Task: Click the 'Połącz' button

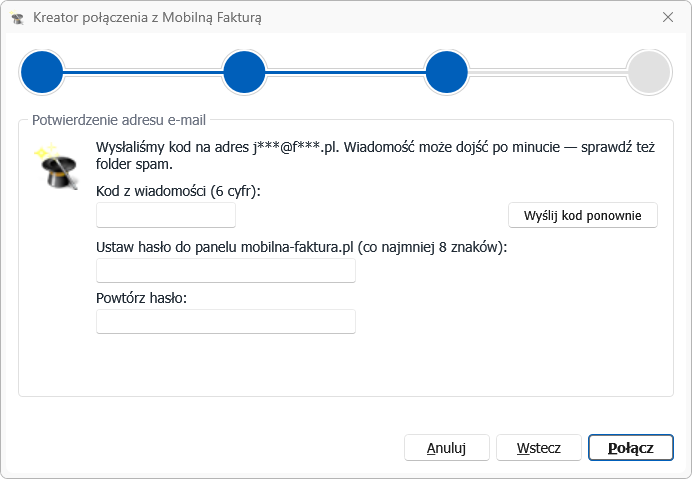Action: (631, 448)
